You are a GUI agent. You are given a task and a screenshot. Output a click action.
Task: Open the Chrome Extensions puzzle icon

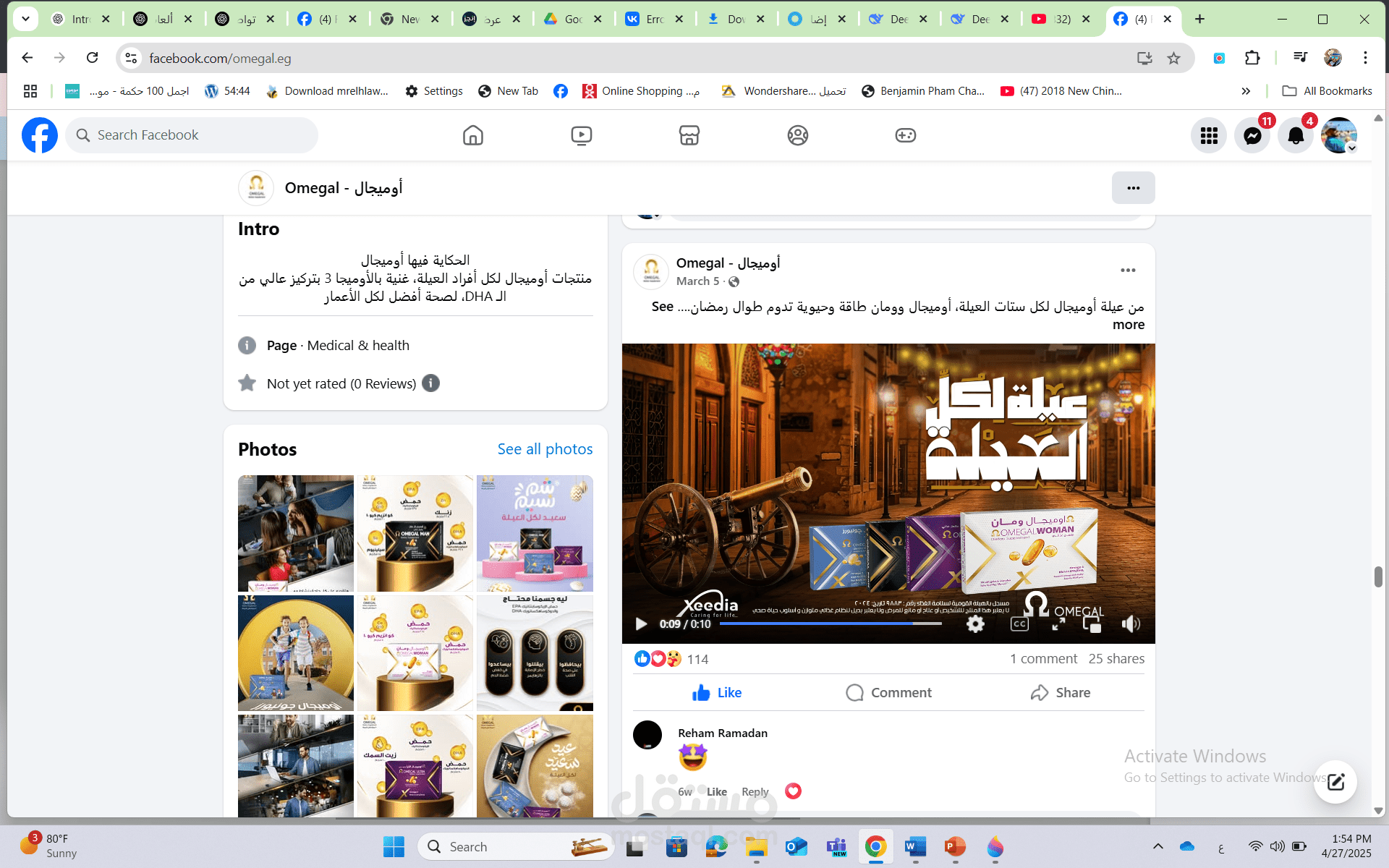click(1252, 58)
